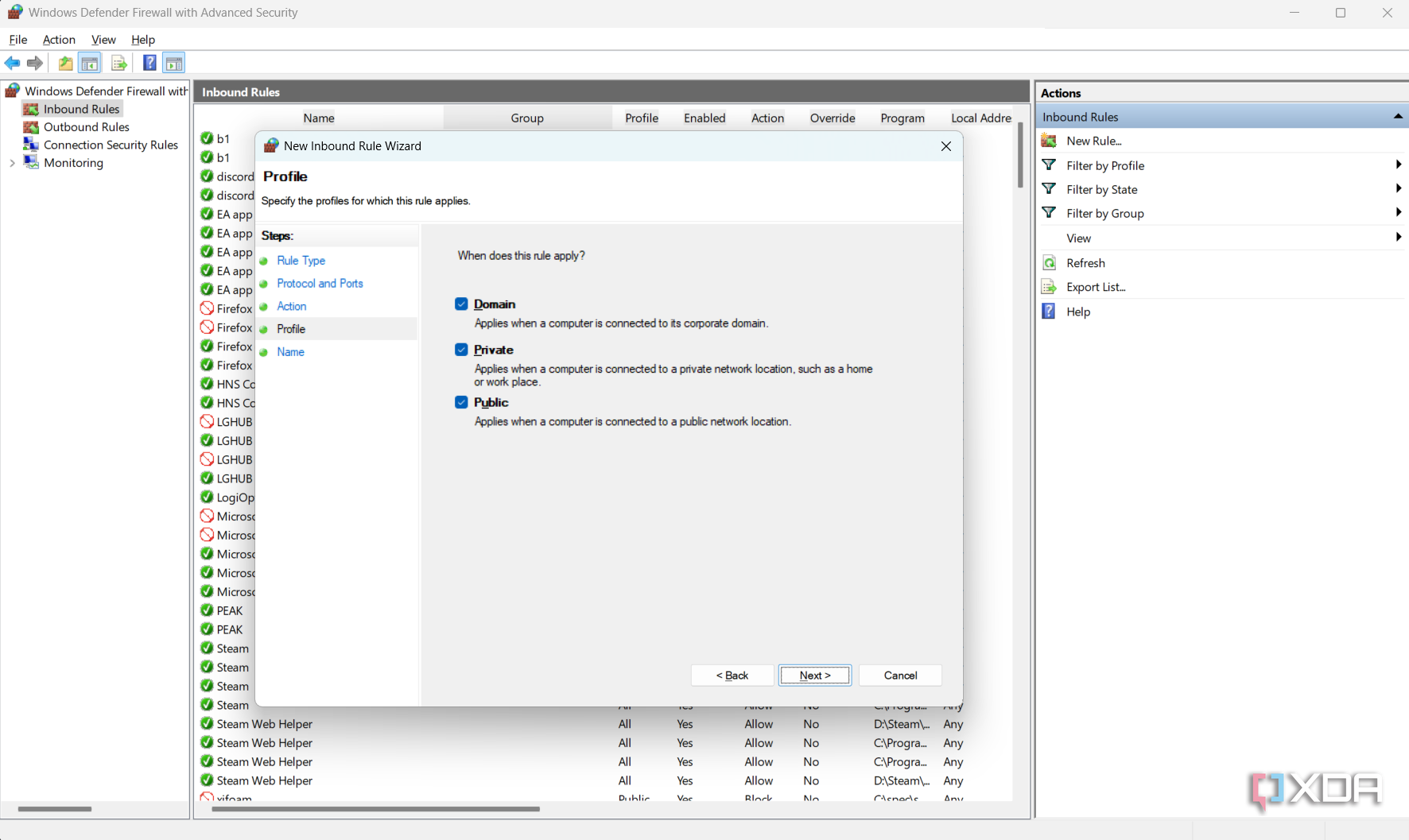This screenshot has width=1409, height=840.
Task: Click the Export List toolbar icon
Action: (118, 63)
